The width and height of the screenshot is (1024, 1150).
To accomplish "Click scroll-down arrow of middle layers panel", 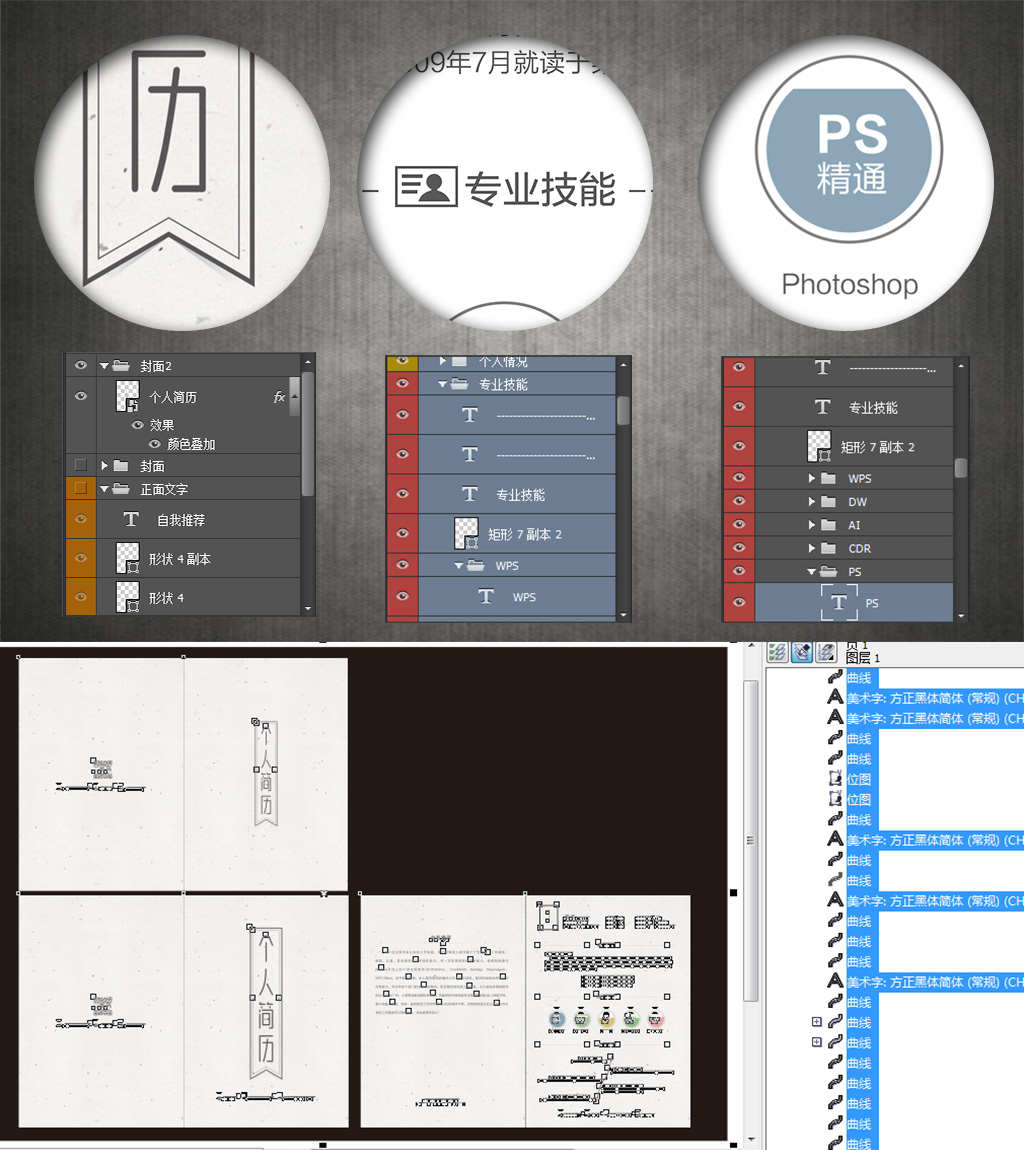I will 623,615.
